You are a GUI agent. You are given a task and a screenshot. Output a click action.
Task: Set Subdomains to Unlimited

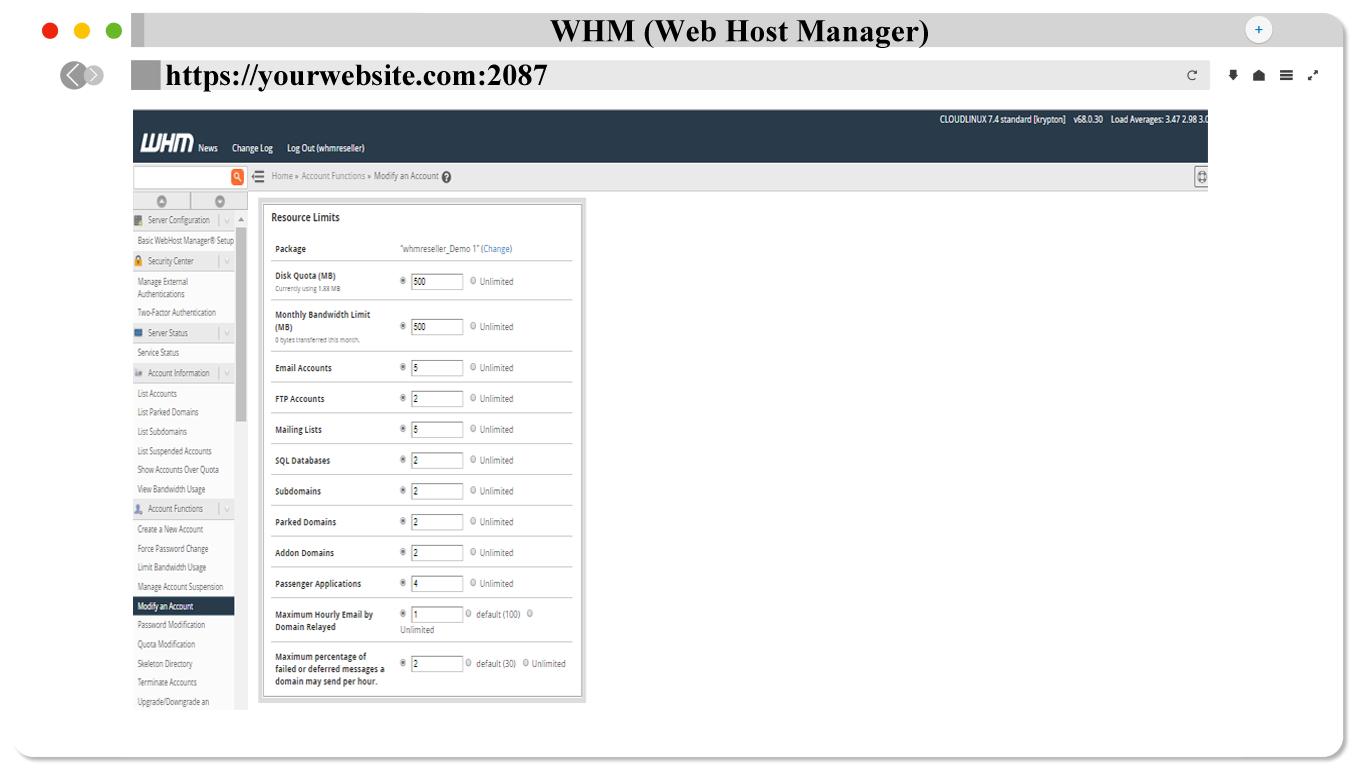tap(473, 491)
